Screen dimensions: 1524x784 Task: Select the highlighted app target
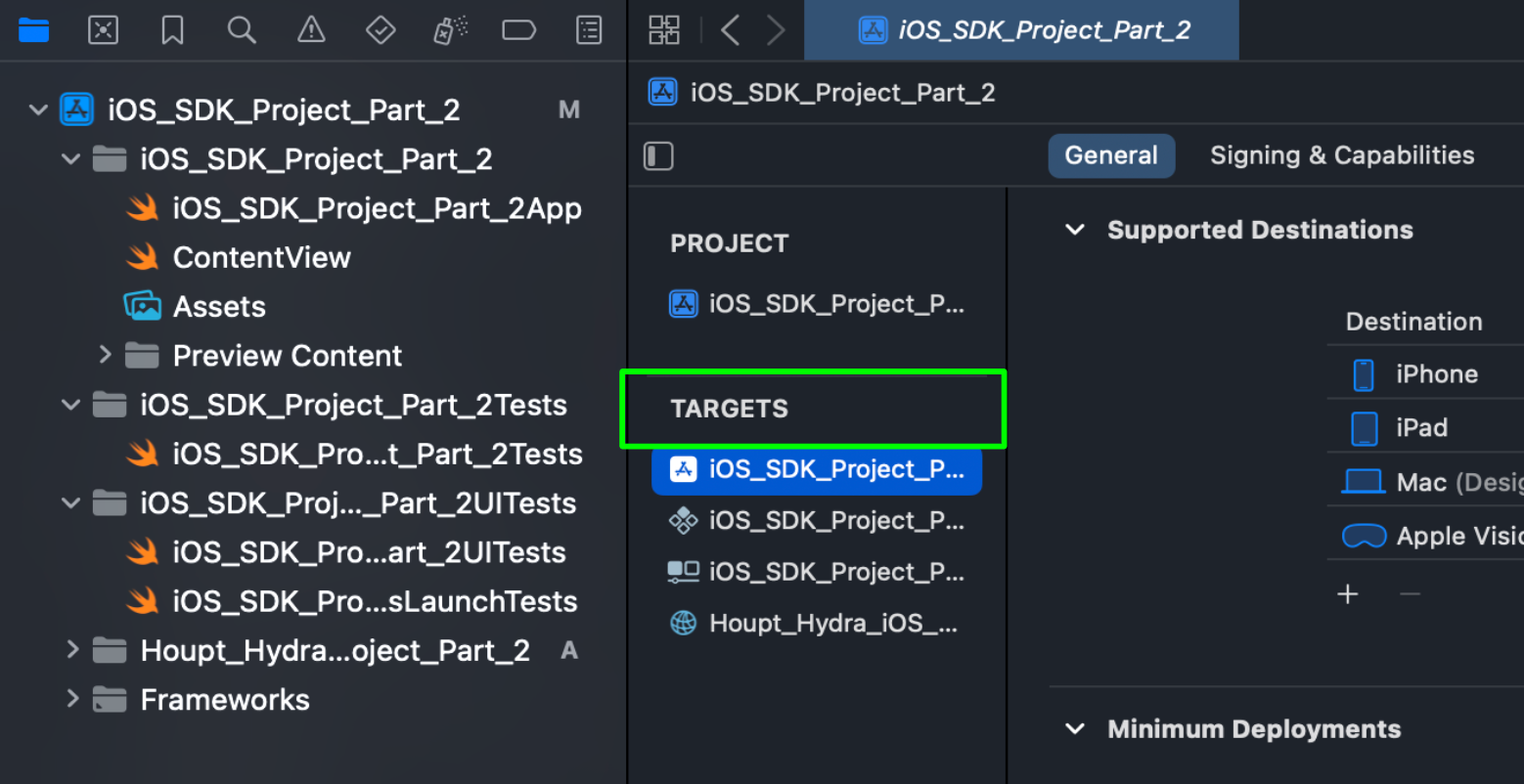817,469
